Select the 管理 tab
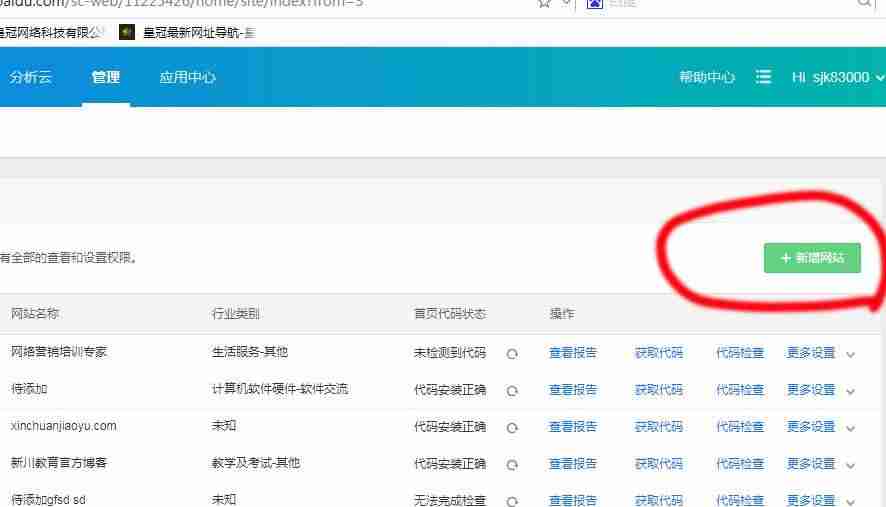The width and height of the screenshot is (886, 507). [106, 77]
